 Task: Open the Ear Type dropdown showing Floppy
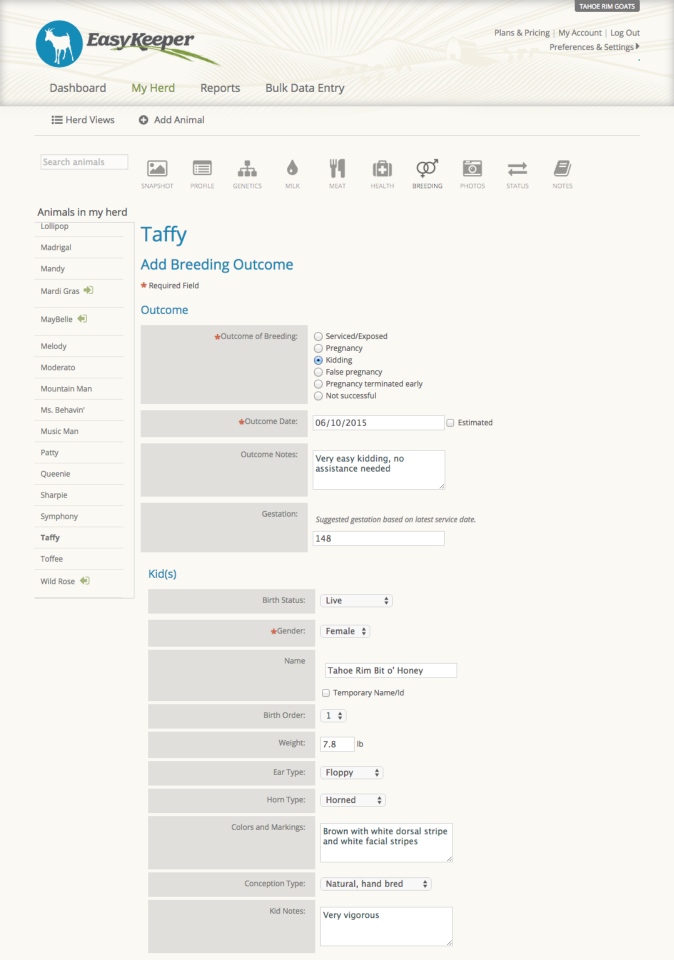click(x=352, y=773)
